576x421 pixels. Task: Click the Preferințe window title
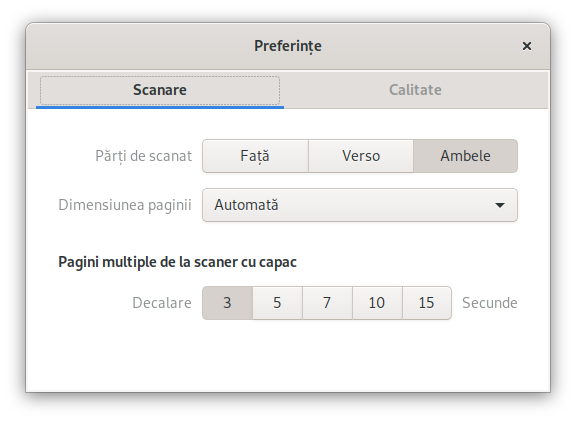point(288,46)
